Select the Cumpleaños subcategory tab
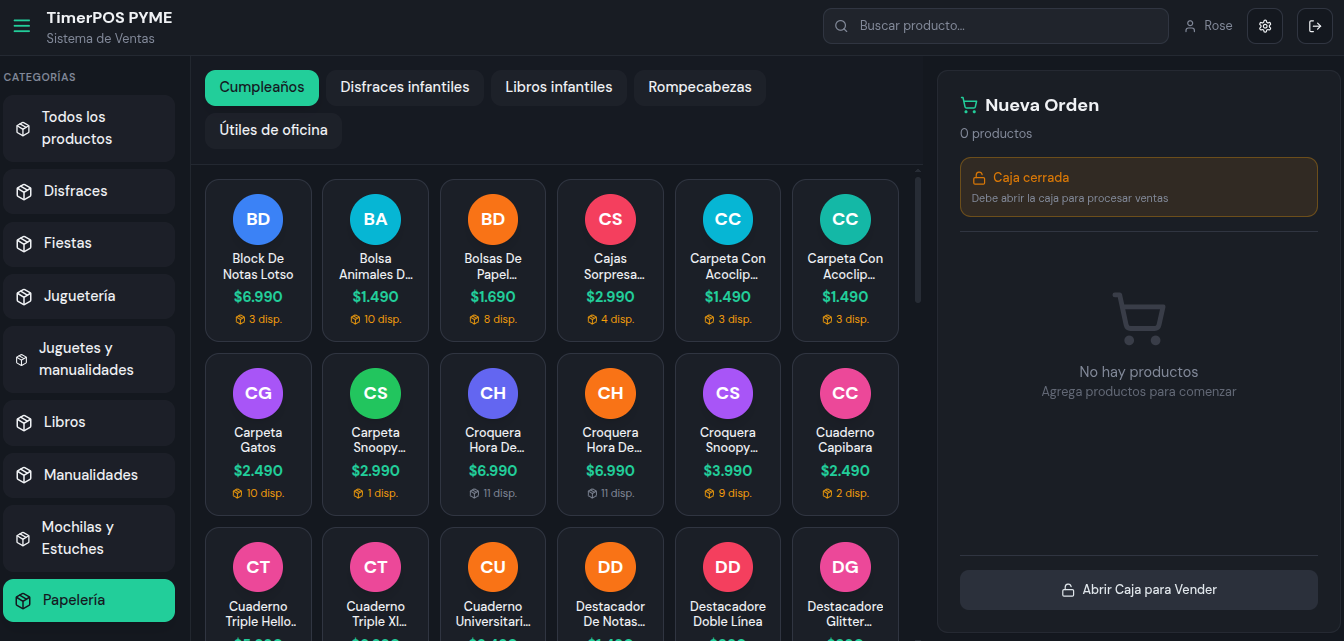This screenshot has width=1344, height=641. point(262,88)
